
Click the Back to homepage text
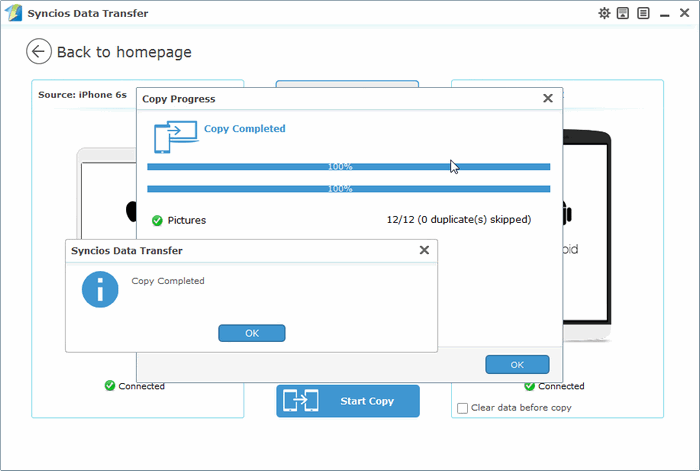(x=124, y=52)
